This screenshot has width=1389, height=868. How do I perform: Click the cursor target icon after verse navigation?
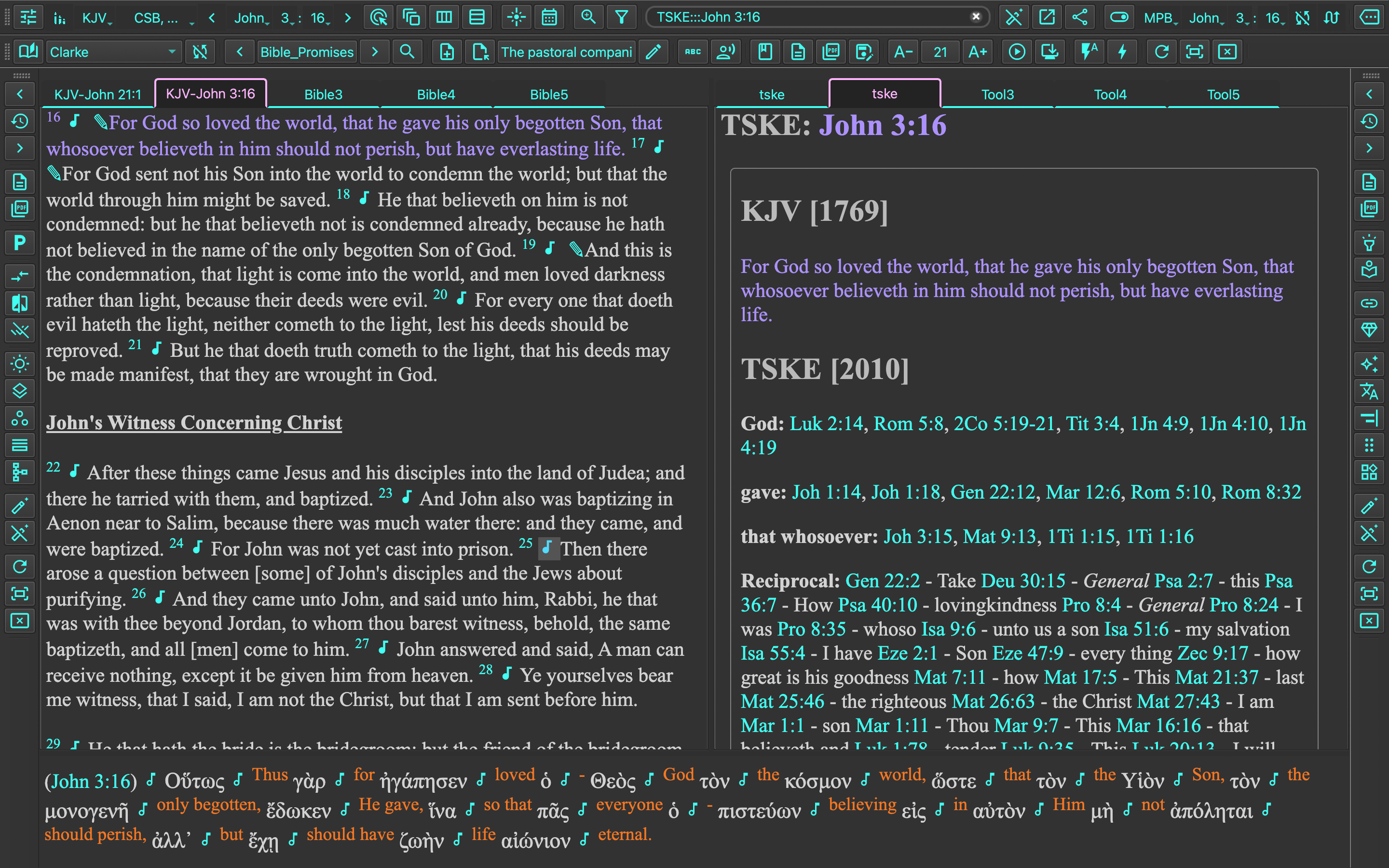(378, 17)
